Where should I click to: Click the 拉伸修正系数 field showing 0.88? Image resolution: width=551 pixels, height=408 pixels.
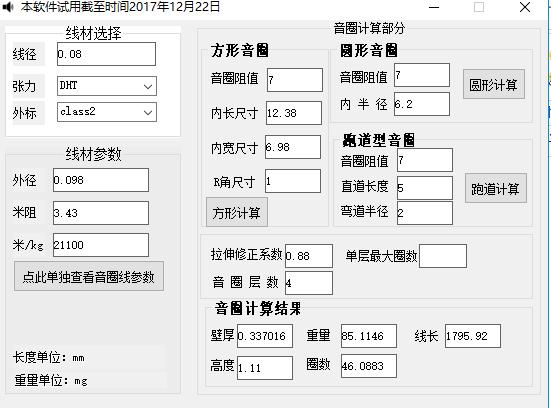[x=309, y=256]
